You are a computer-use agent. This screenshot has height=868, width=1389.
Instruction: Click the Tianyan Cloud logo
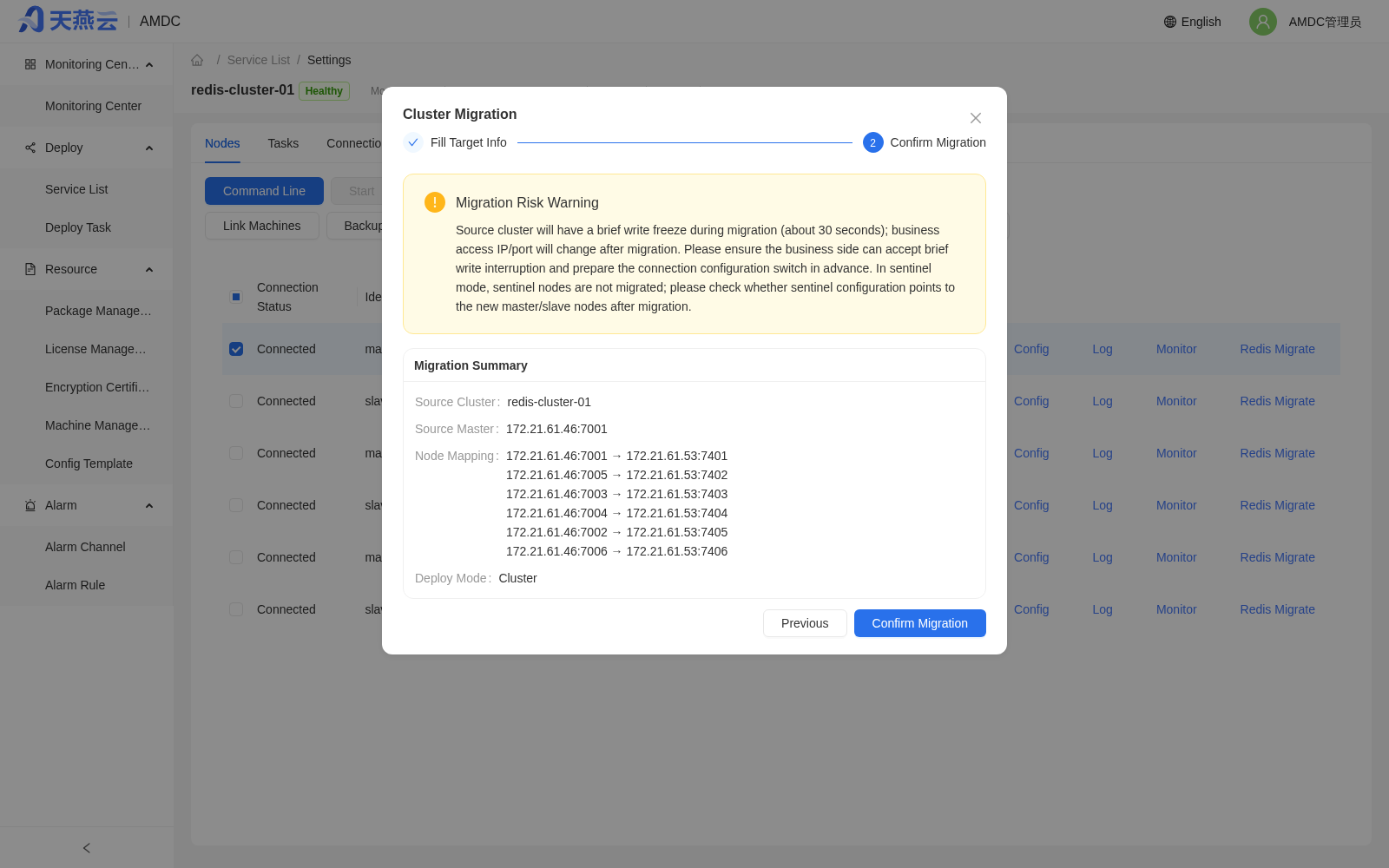coord(68,20)
